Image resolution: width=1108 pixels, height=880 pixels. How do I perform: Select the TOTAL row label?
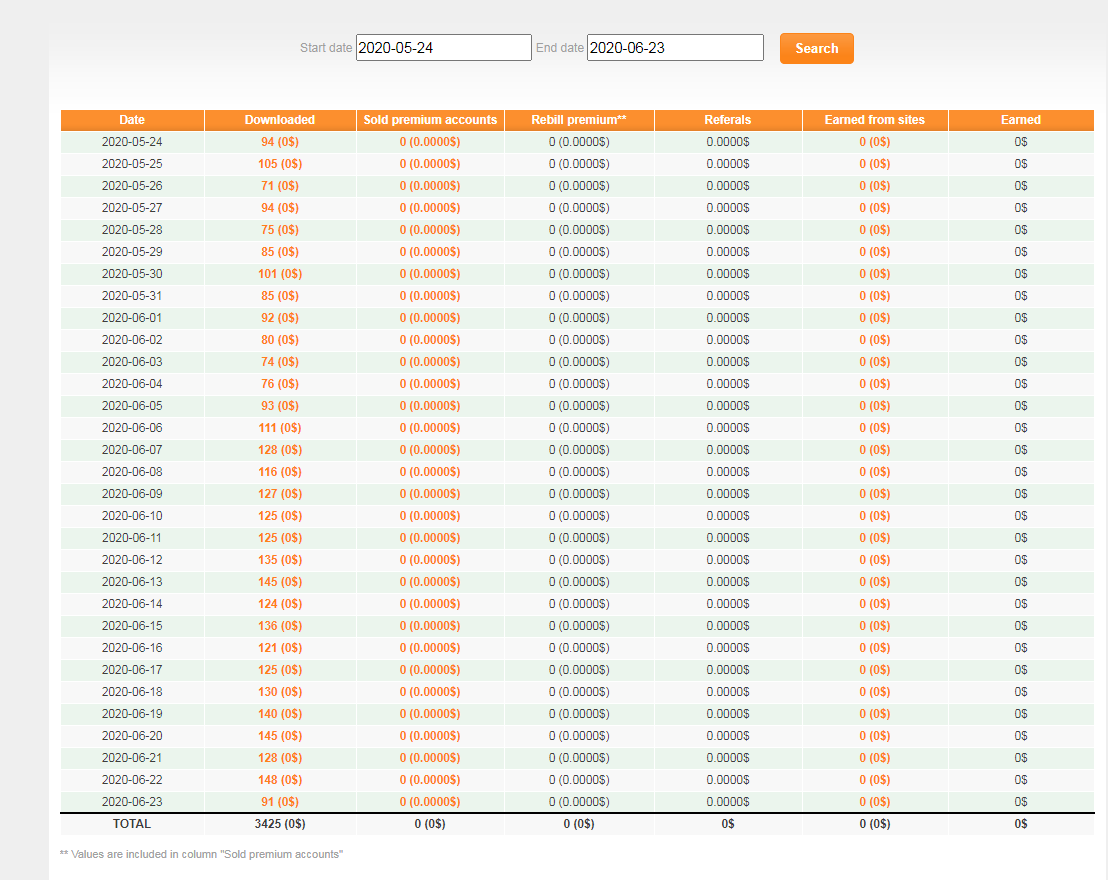click(x=132, y=823)
